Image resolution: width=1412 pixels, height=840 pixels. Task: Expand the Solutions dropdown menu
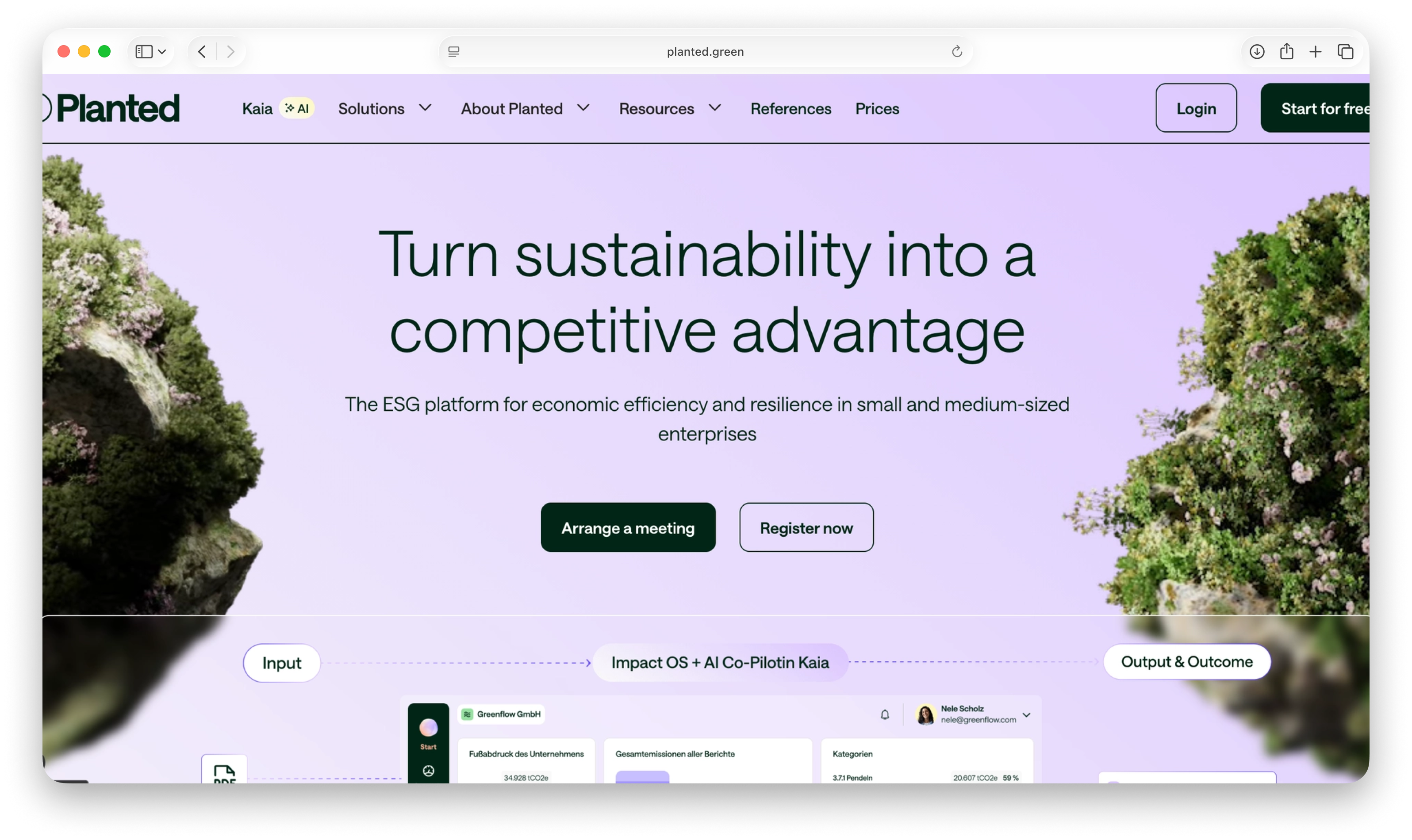(x=426, y=107)
